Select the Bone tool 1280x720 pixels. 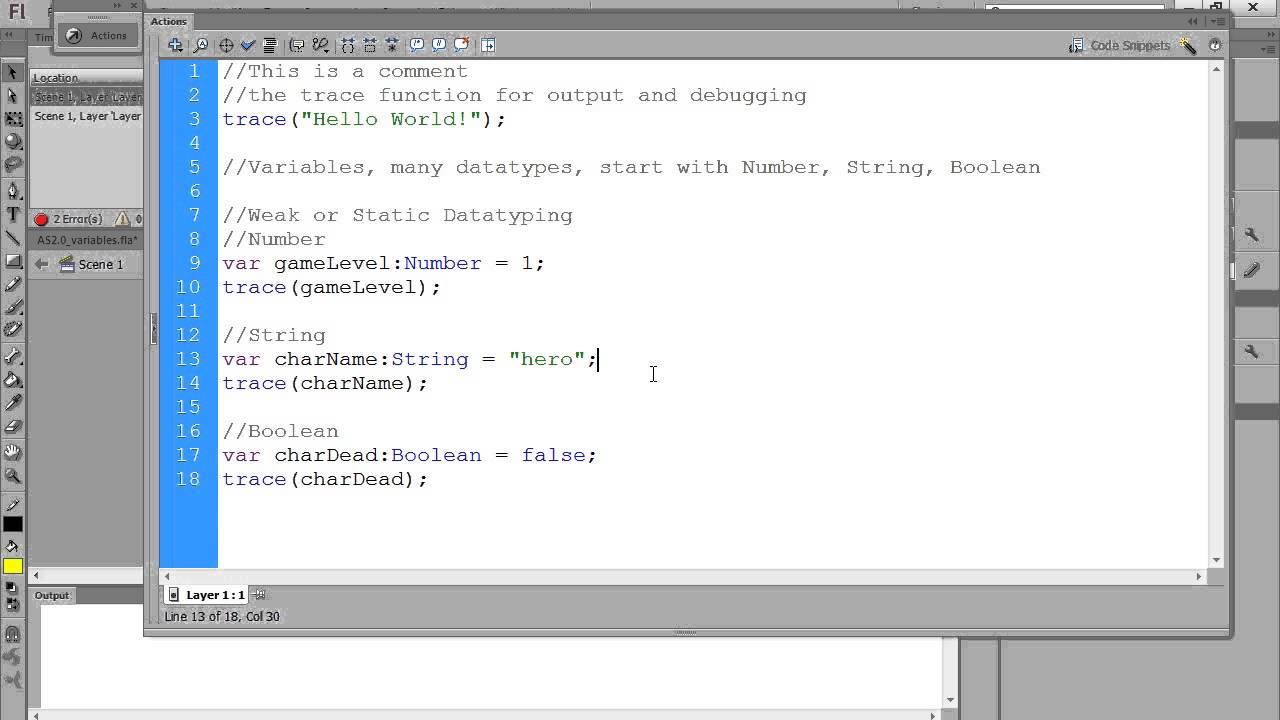(13, 356)
